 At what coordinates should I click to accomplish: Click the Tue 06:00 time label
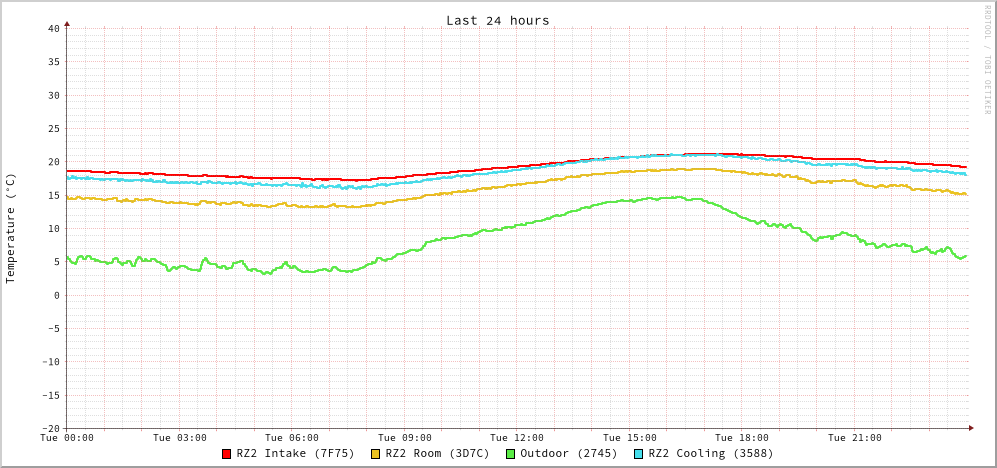pyautogui.click(x=292, y=438)
